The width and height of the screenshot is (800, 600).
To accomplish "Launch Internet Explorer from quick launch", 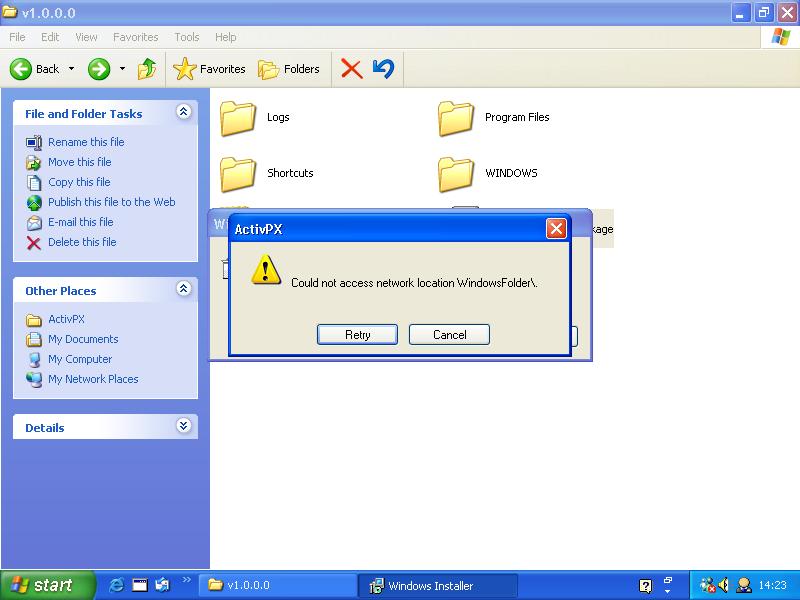I will click(x=117, y=585).
